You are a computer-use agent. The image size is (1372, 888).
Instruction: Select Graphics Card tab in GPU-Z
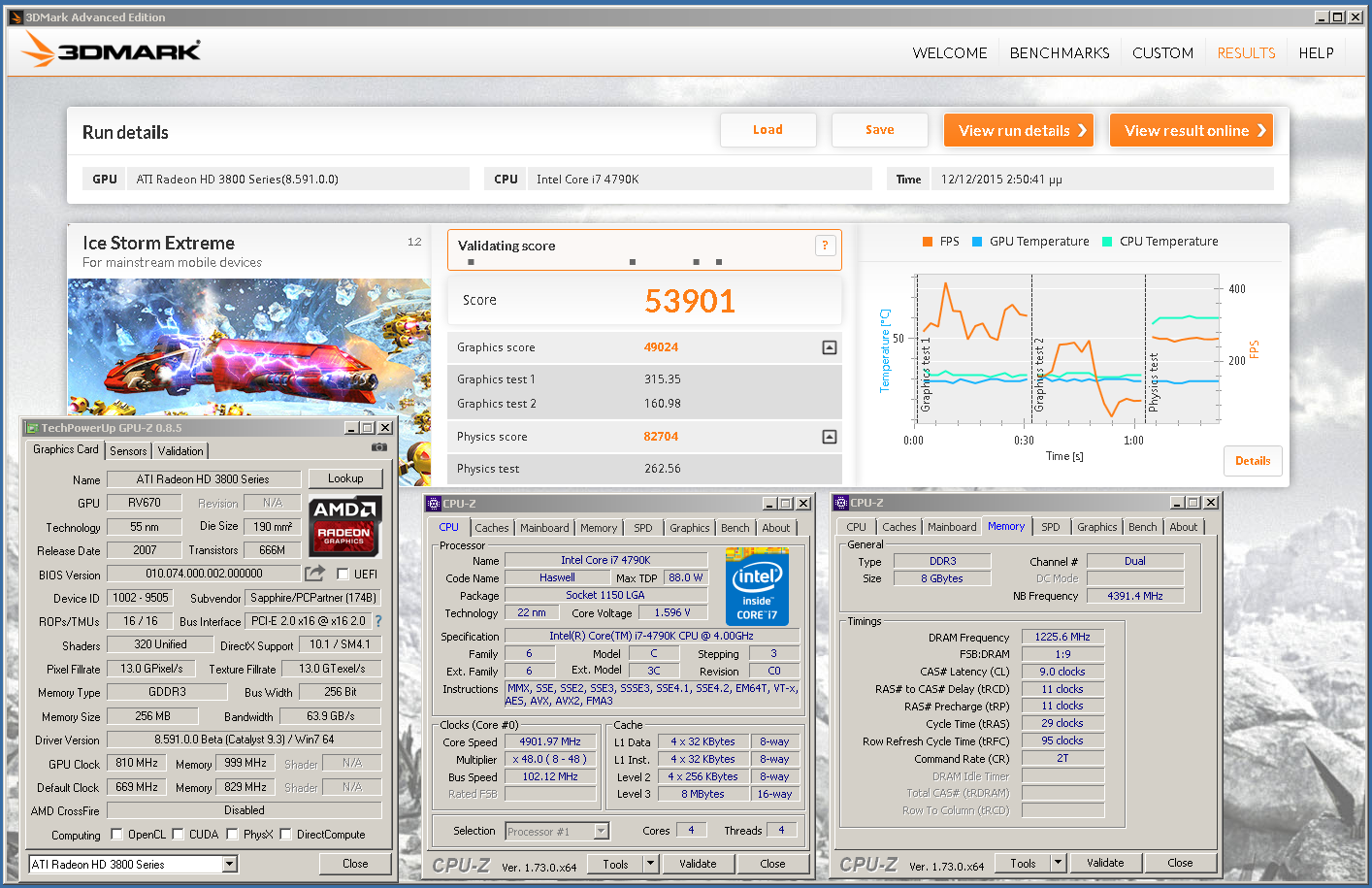(65, 449)
